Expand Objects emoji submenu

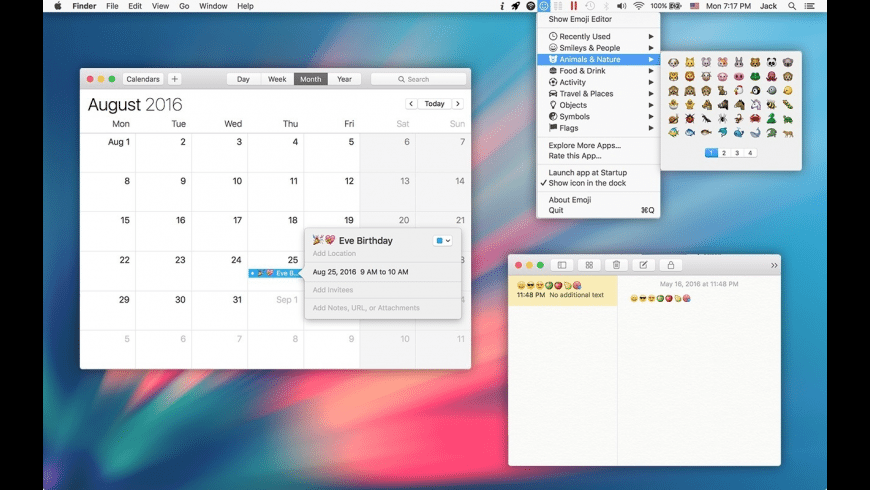coord(598,105)
